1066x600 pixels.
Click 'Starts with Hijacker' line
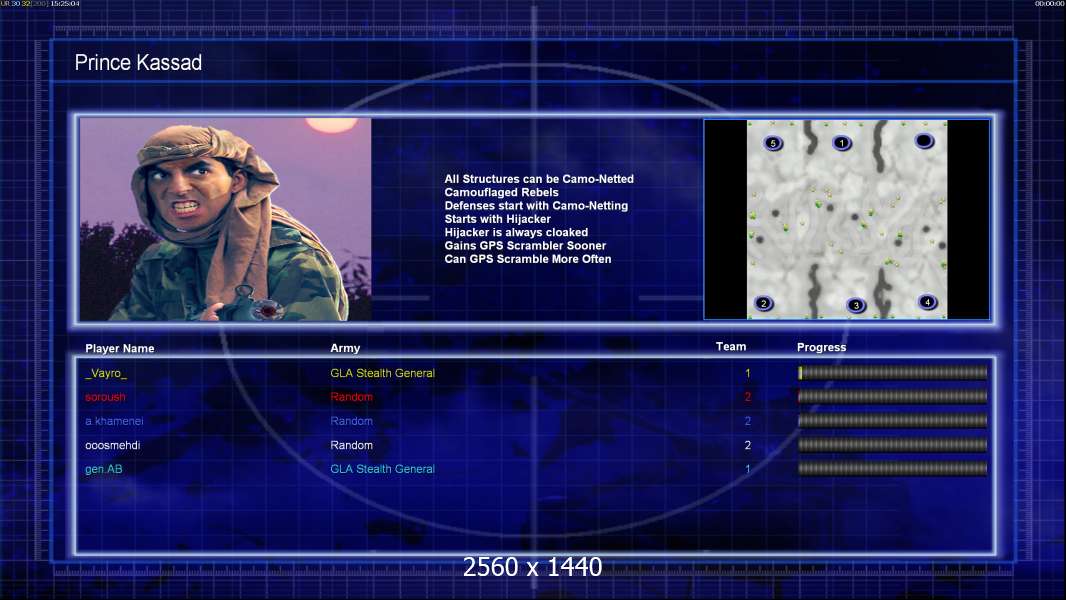click(498, 219)
